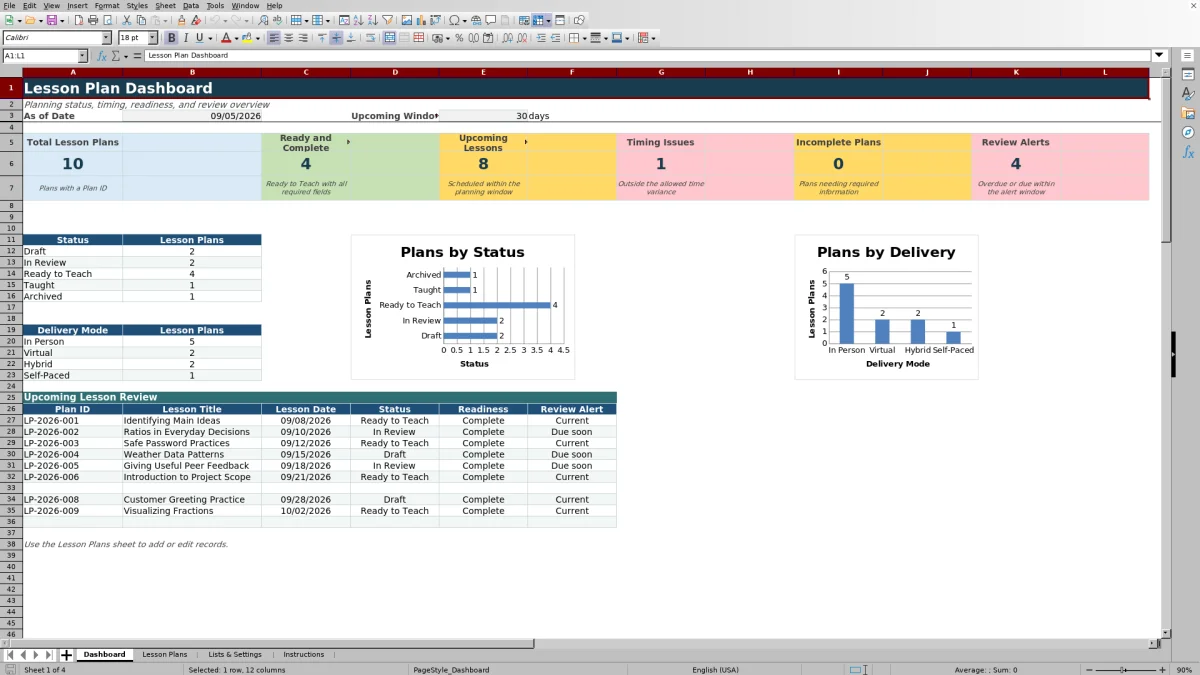Click the Align Right icon

coord(303,38)
